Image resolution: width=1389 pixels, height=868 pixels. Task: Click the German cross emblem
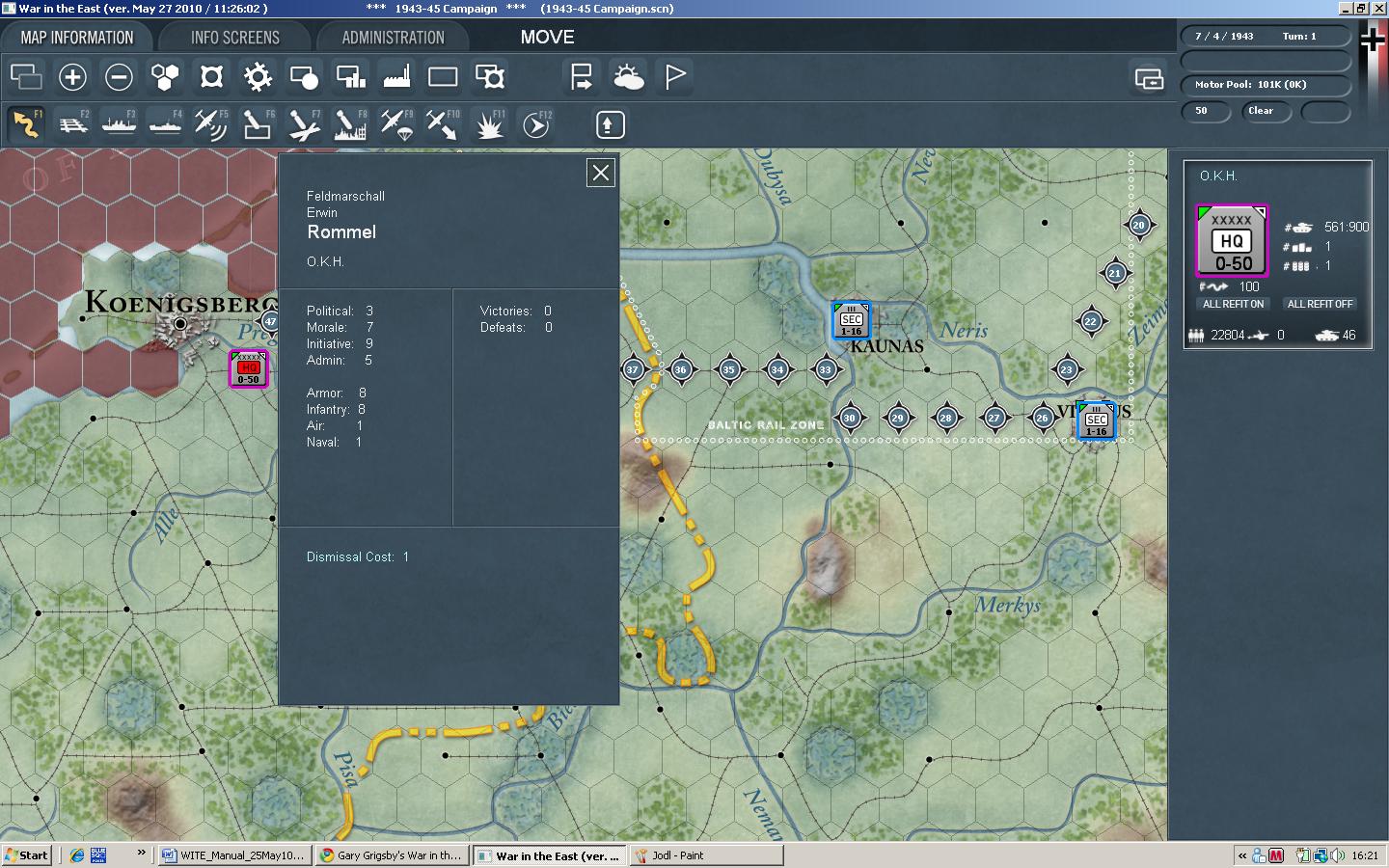1373,40
